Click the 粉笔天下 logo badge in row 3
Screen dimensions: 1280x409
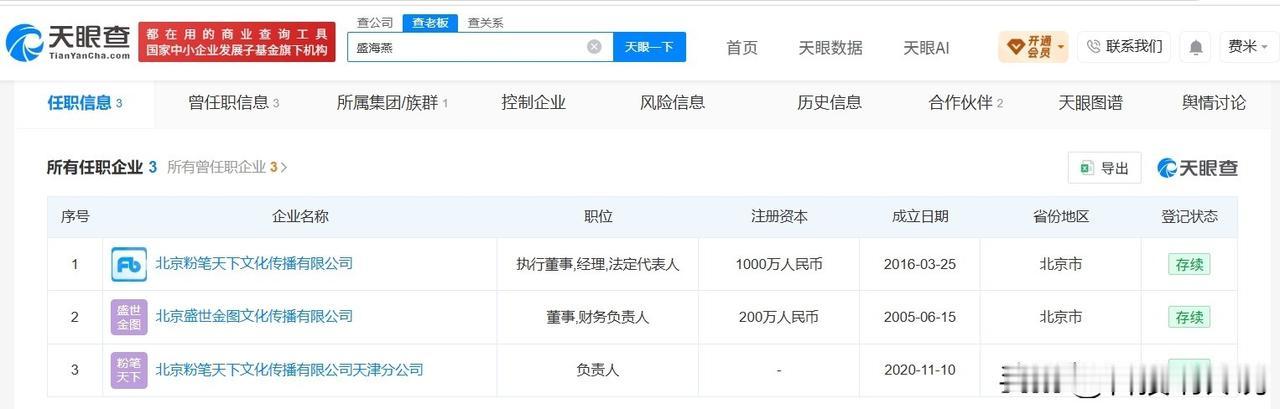[x=129, y=370]
